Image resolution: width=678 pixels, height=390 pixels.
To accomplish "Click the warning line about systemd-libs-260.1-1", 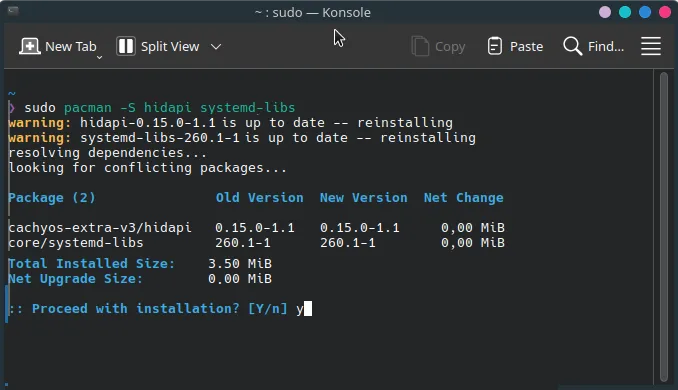I will click(242, 138).
